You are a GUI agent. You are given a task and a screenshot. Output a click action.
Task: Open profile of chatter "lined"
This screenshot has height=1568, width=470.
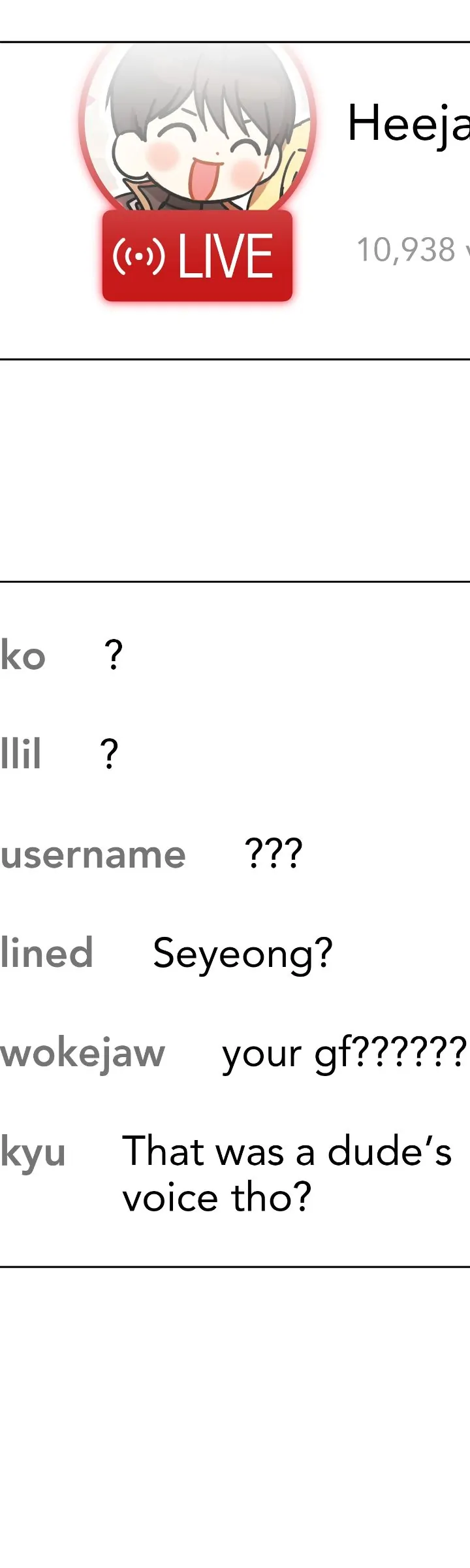[46, 953]
